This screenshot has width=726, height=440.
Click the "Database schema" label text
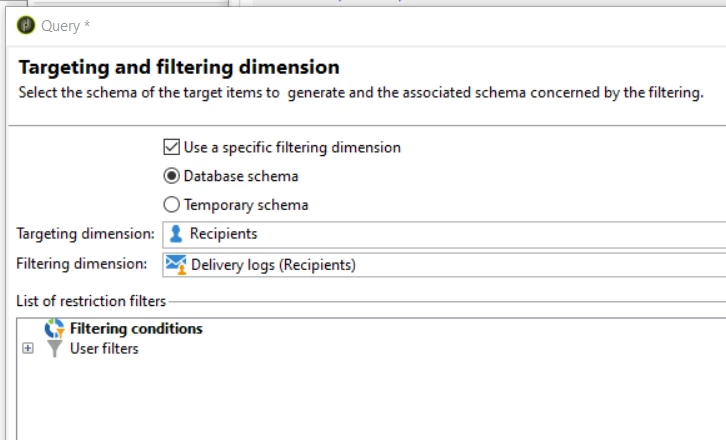241,176
